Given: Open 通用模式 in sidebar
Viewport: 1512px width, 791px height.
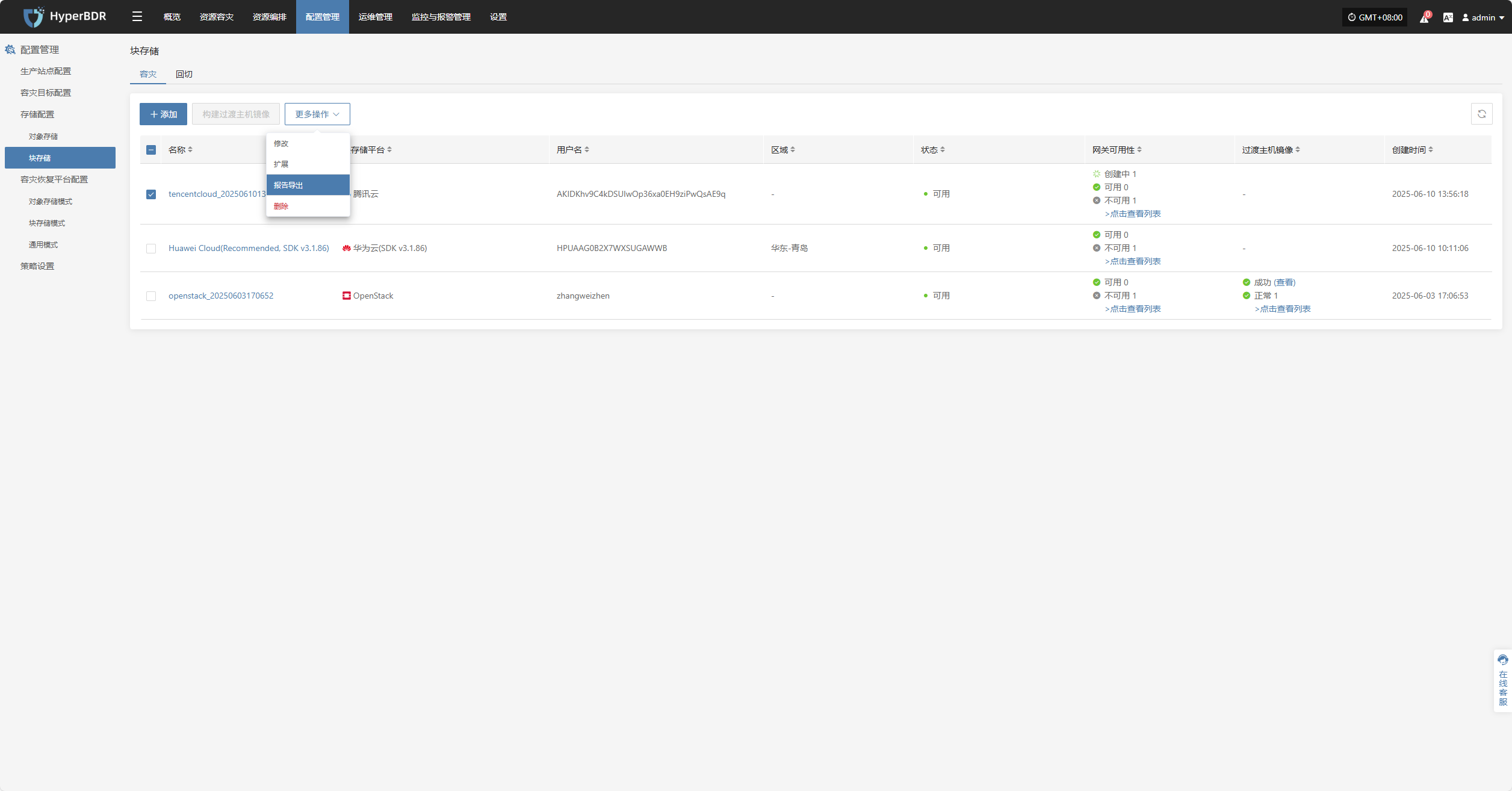Looking at the screenshot, I should (x=43, y=245).
